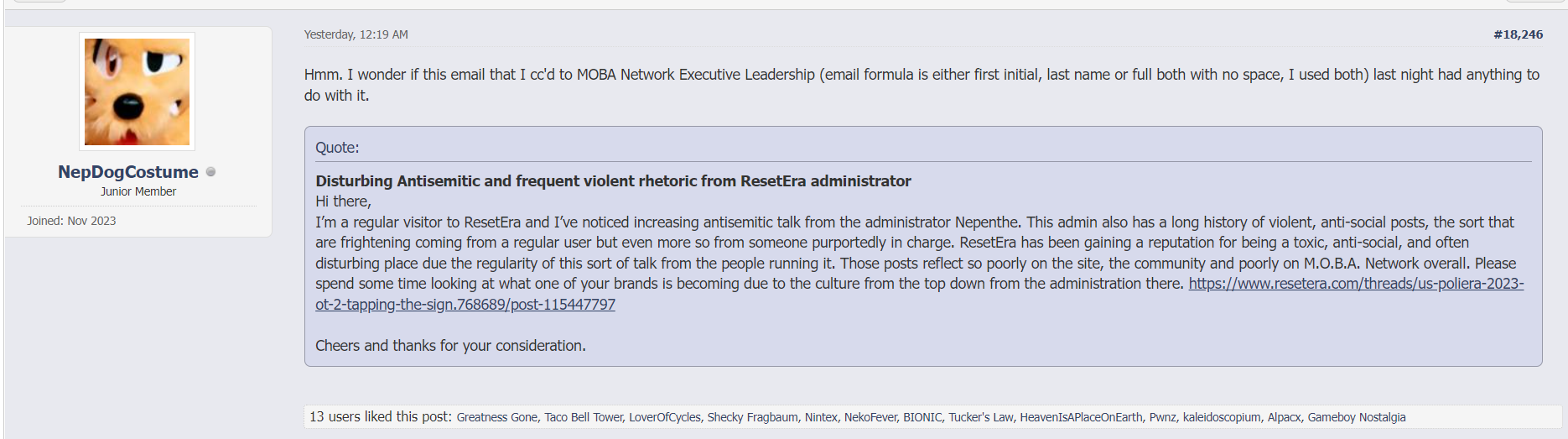Open liker 'LoverOfCycles' profile
This screenshot has height=439, width=1568.
[665, 417]
